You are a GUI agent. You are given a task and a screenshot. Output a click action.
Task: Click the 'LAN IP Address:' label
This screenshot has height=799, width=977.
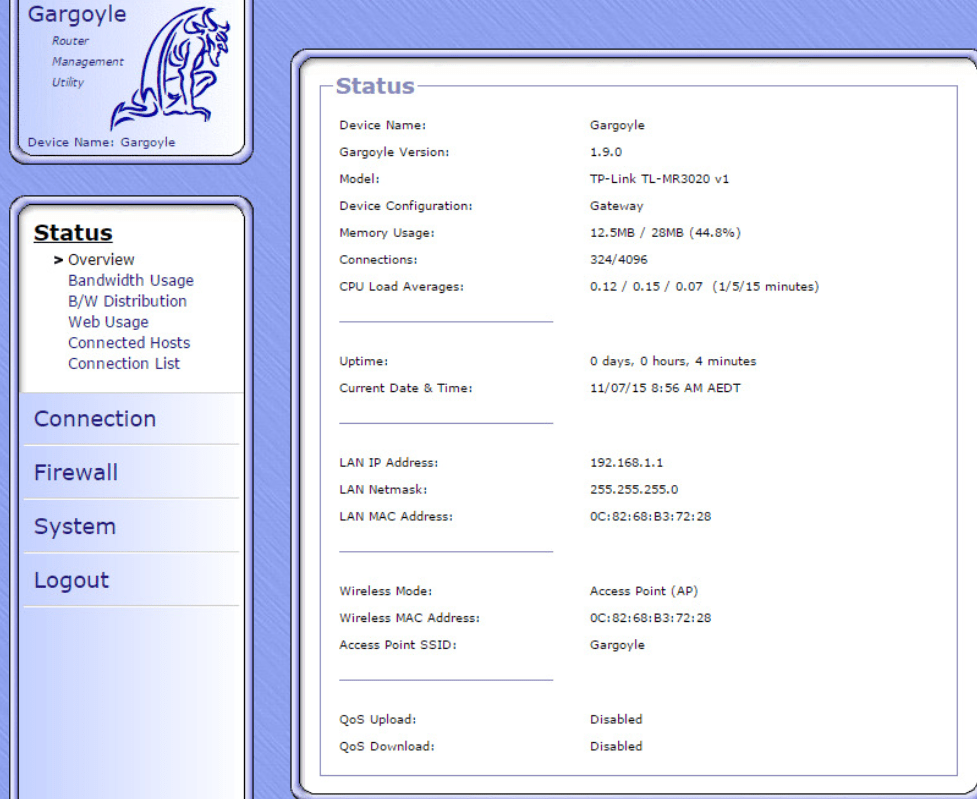pyautogui.click(x=388, y=463)
